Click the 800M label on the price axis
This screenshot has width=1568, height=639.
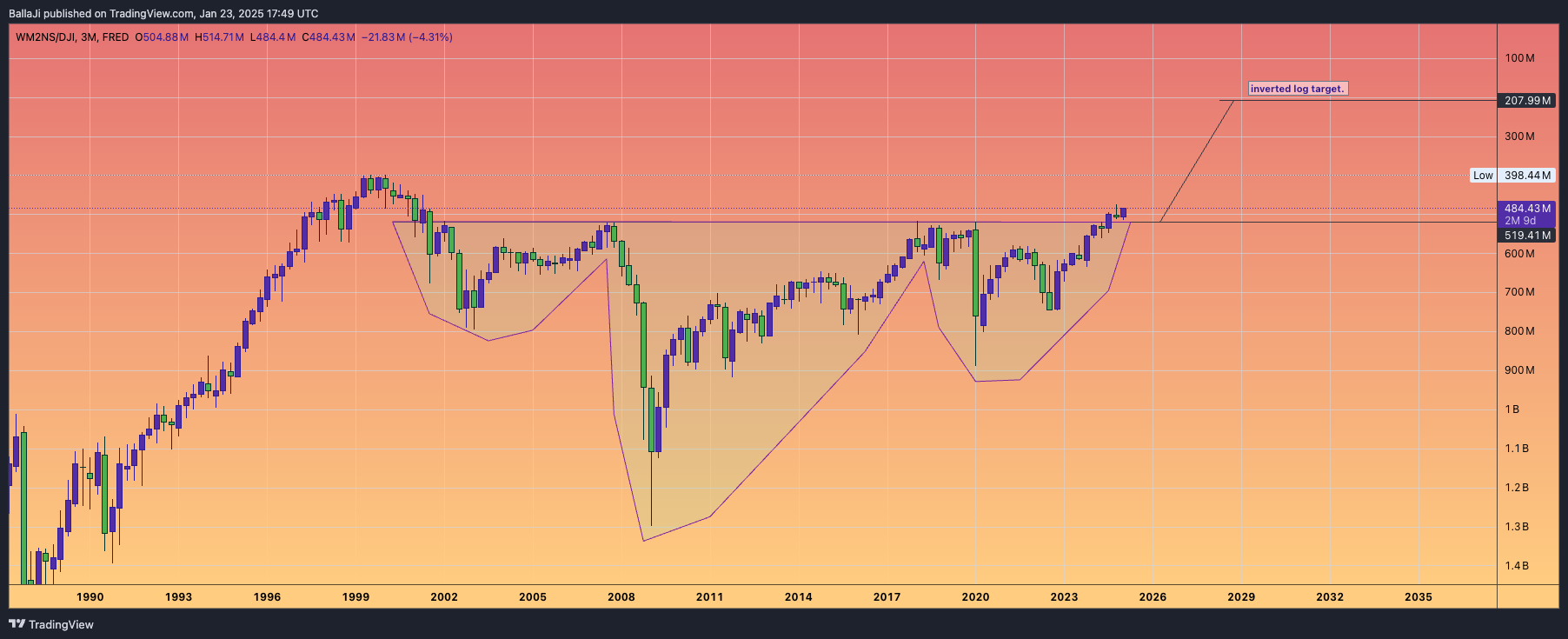coord(1519,331)
